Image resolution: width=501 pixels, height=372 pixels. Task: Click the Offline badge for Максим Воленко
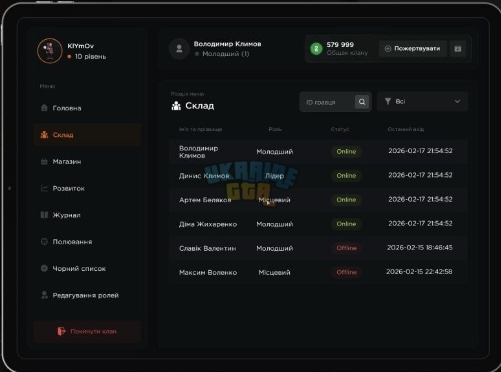[346, 272]
